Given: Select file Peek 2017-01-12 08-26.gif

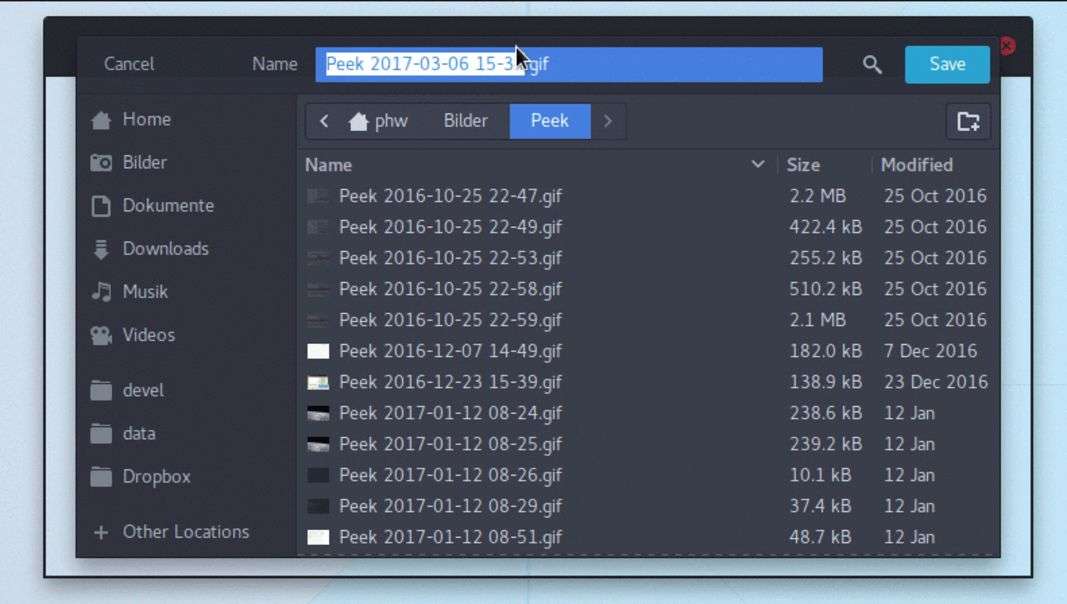Looking at the screenshot, I should point(450,475).
